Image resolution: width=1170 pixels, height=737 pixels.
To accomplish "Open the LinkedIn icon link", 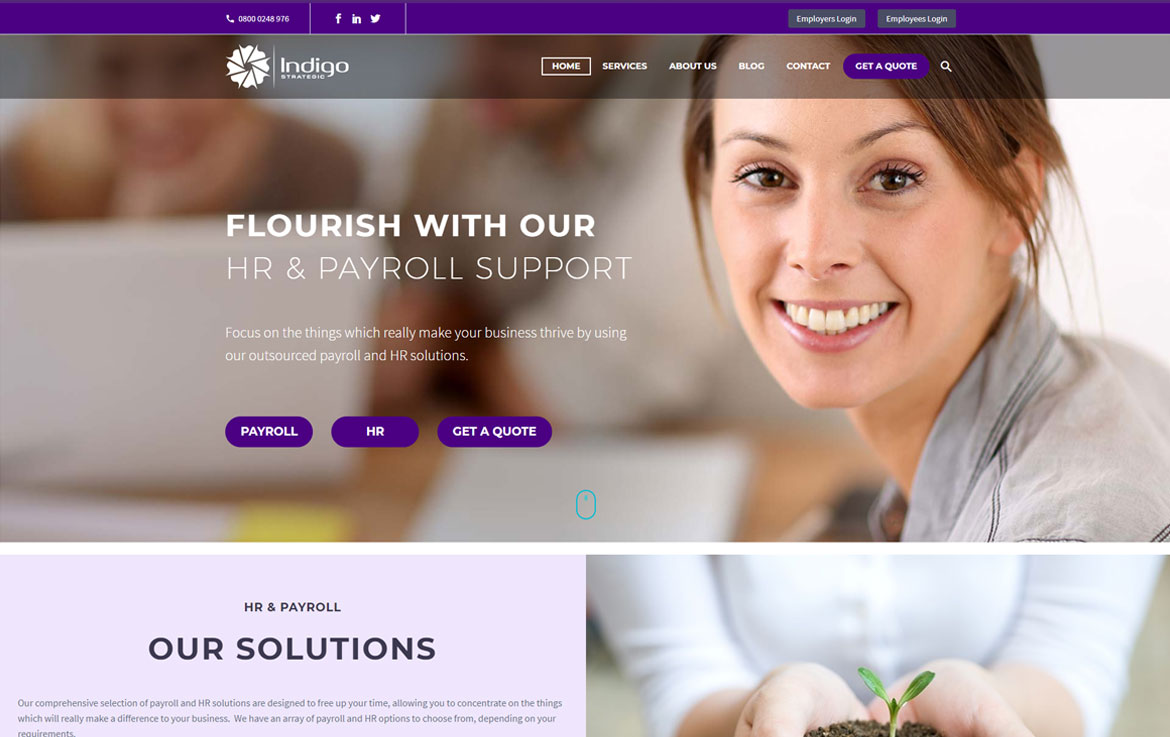I will click(357, 19).
